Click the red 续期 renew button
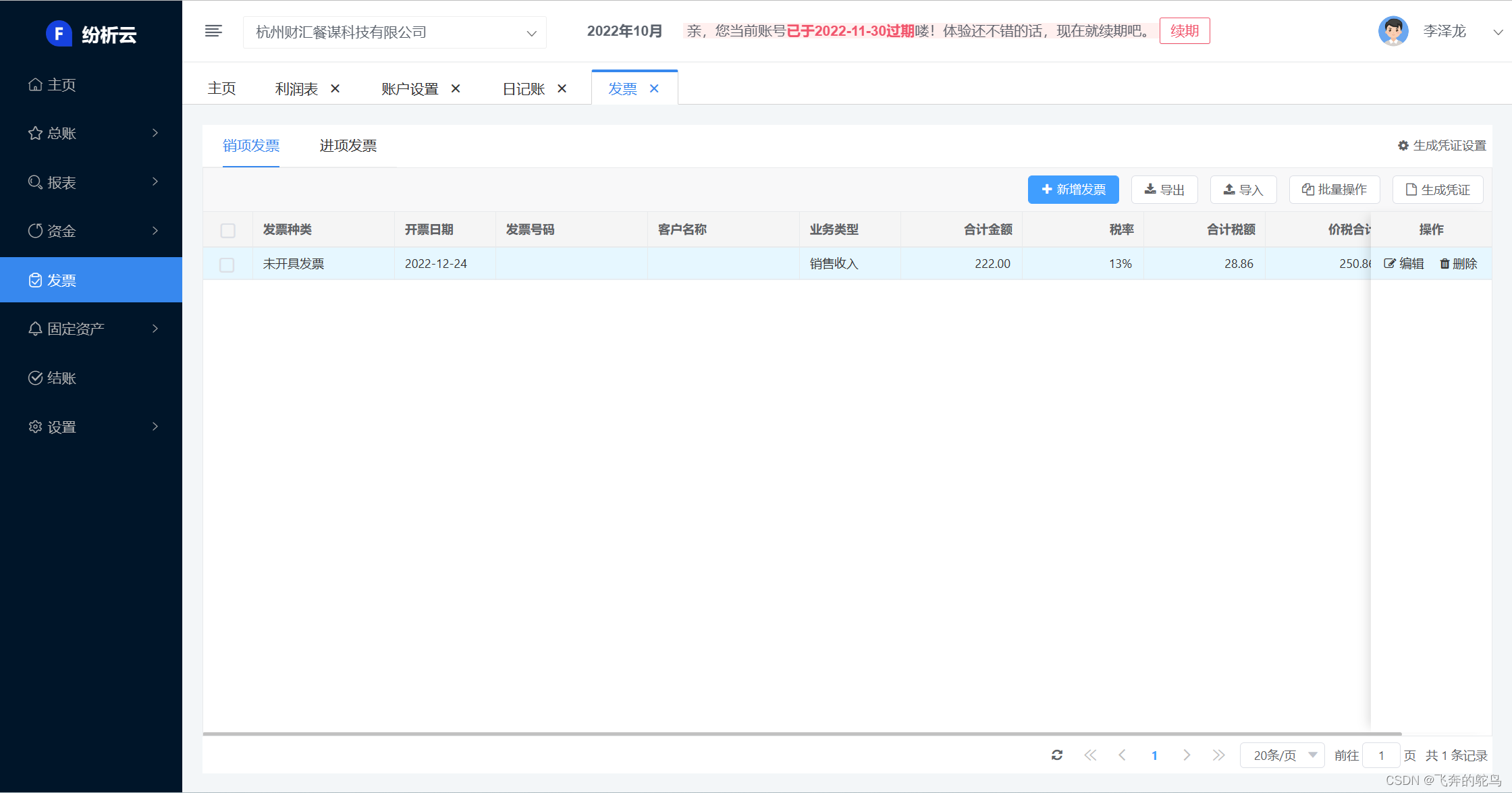 1184,31
